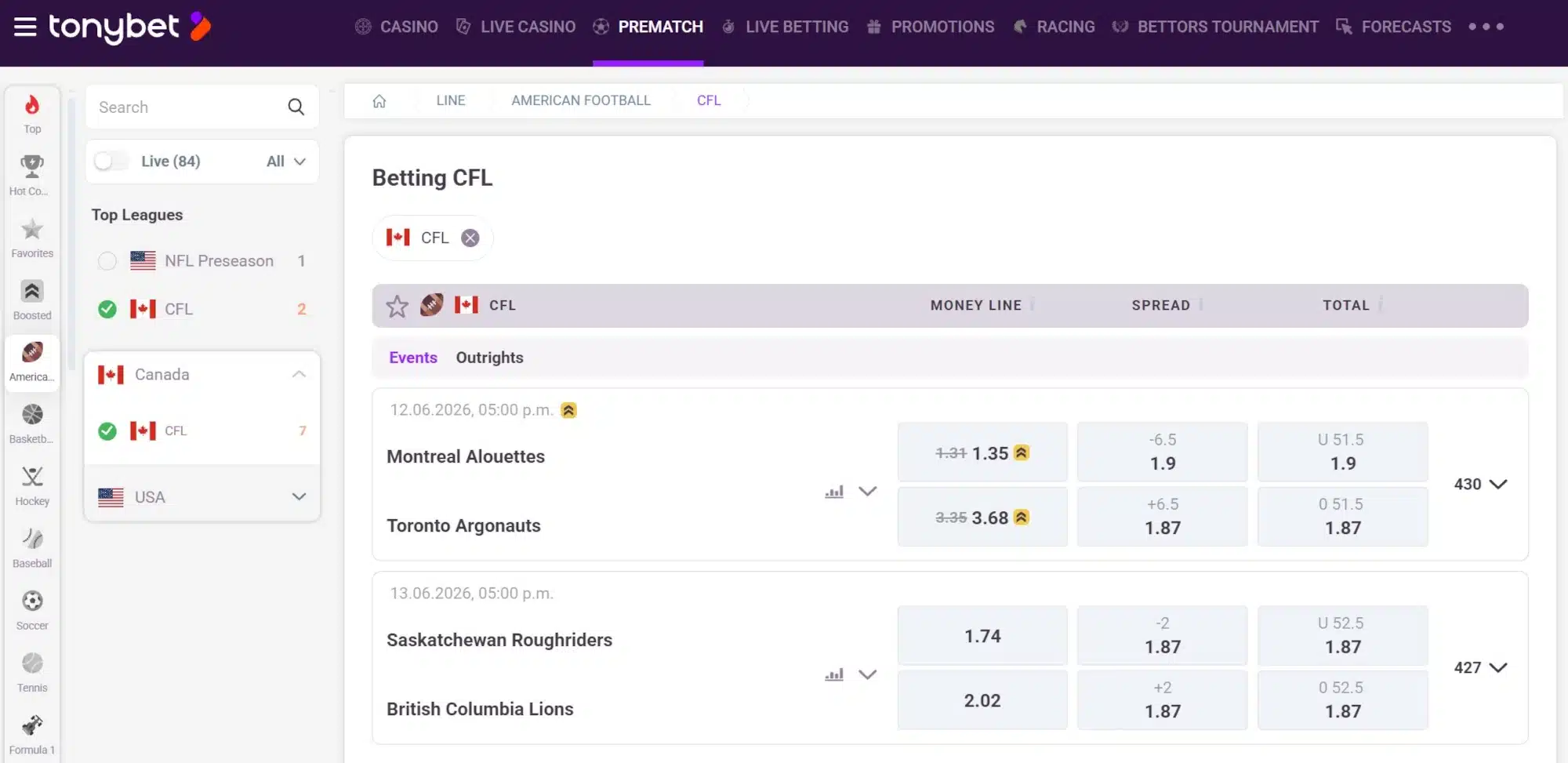Toggle the Live (84) switch
Screen dimensions: 1568x763
pyautogui.click(x=111, y=161)
